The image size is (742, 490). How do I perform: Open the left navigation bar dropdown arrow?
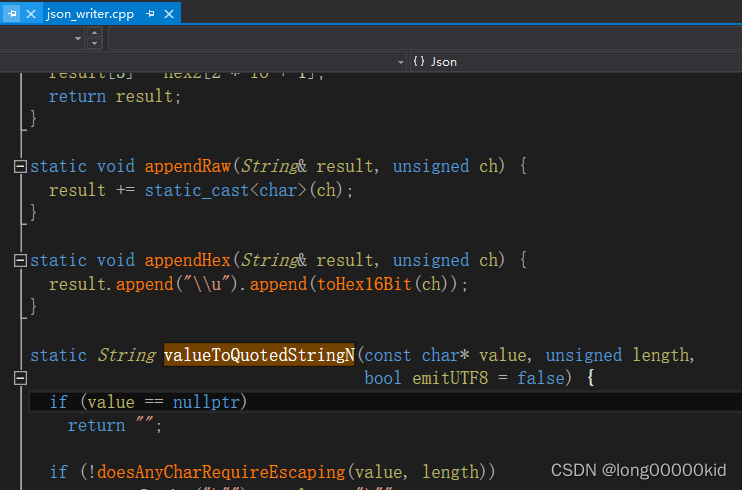[x=401, y=62]
